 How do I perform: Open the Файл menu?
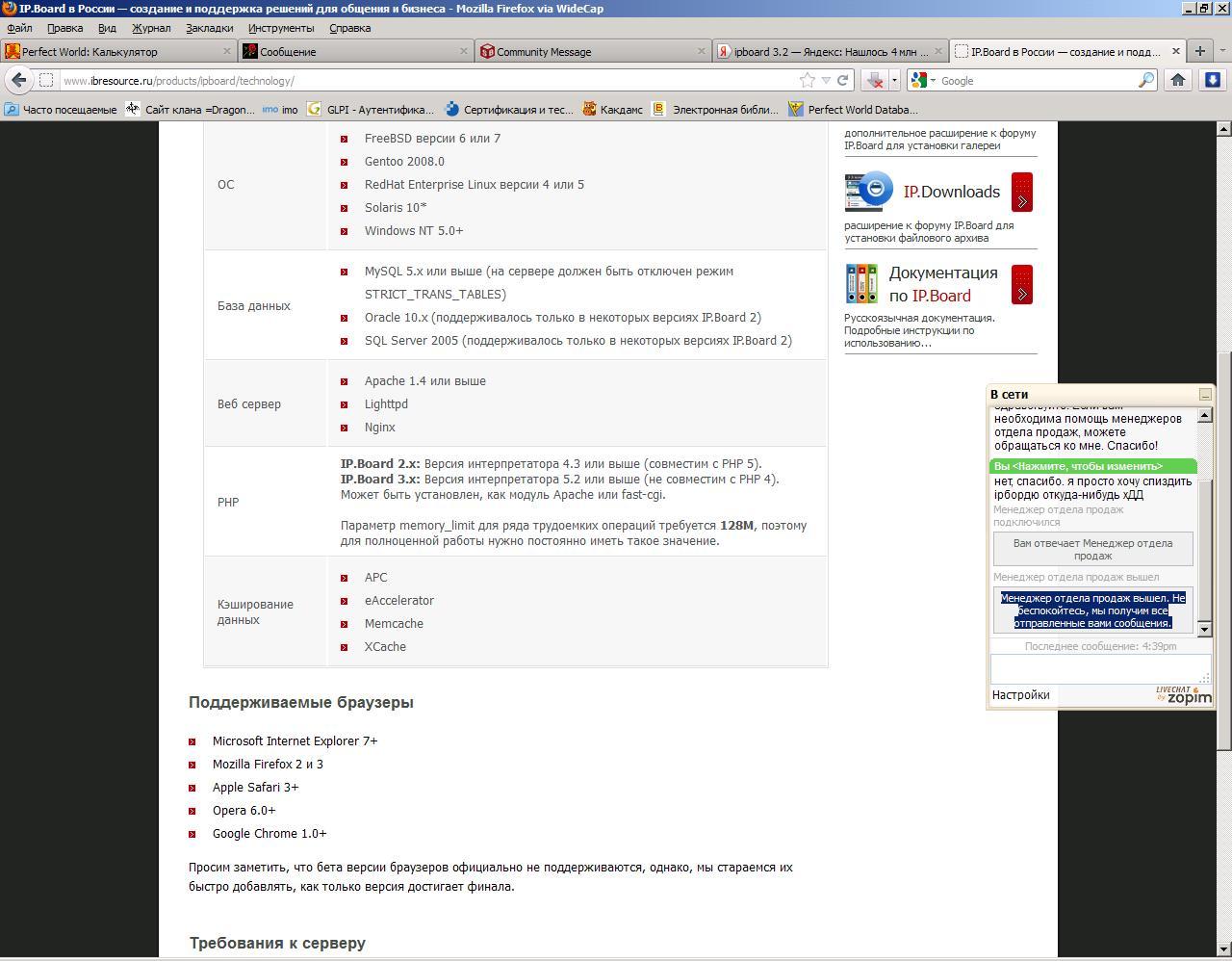point(19,28)
